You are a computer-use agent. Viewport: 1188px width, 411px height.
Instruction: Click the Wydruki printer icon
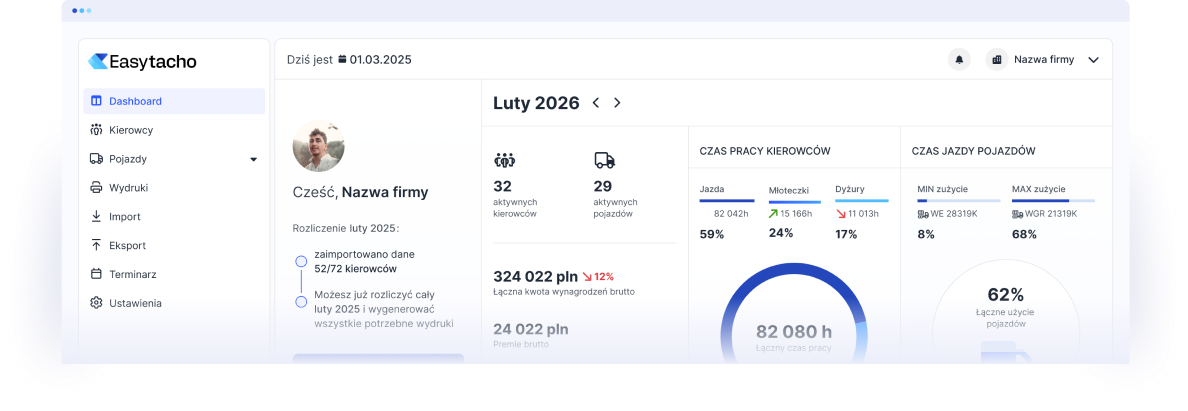pos(96,187)
